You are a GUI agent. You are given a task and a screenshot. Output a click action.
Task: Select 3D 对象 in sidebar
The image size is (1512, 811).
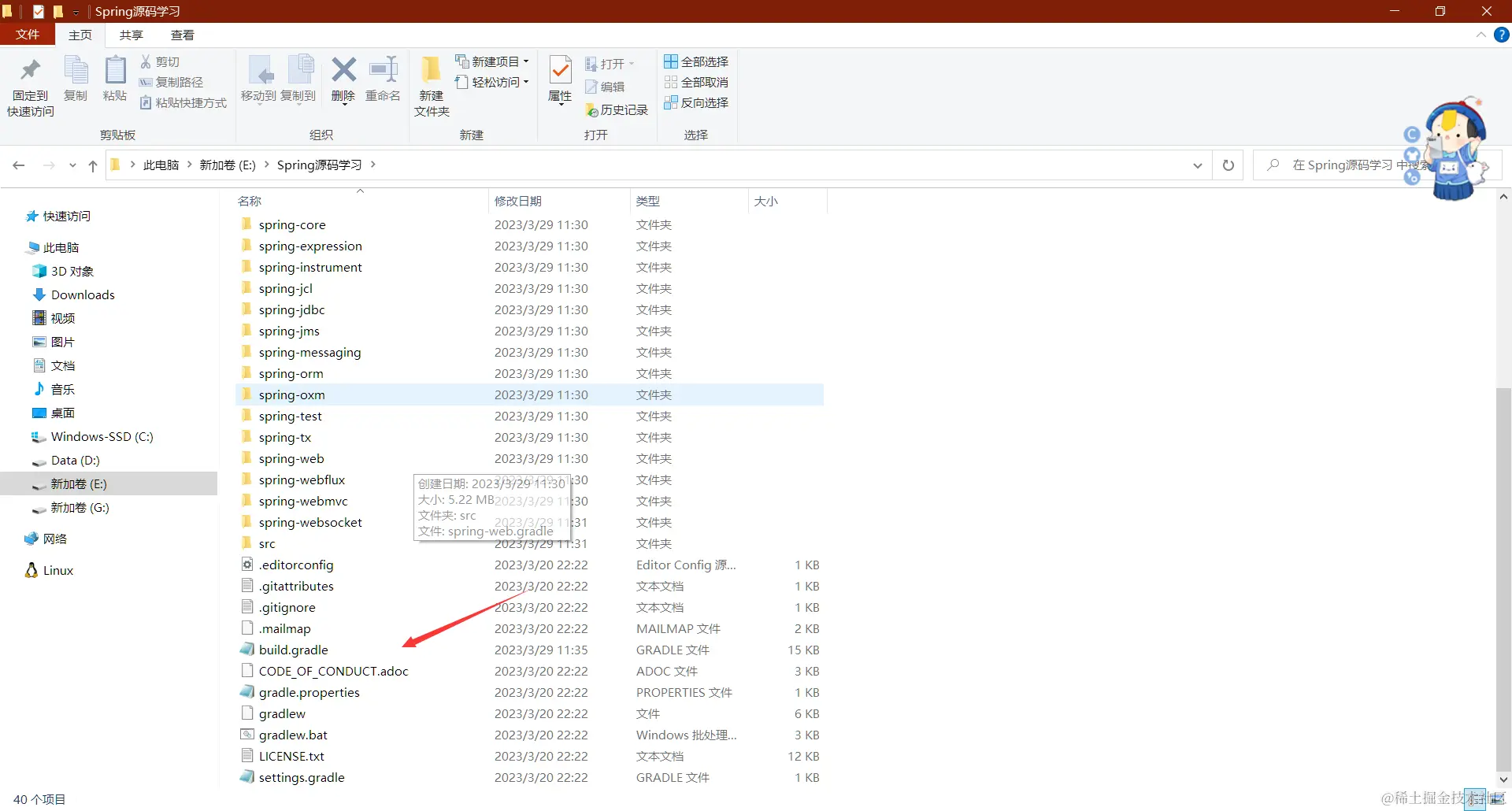coord(72,271)
